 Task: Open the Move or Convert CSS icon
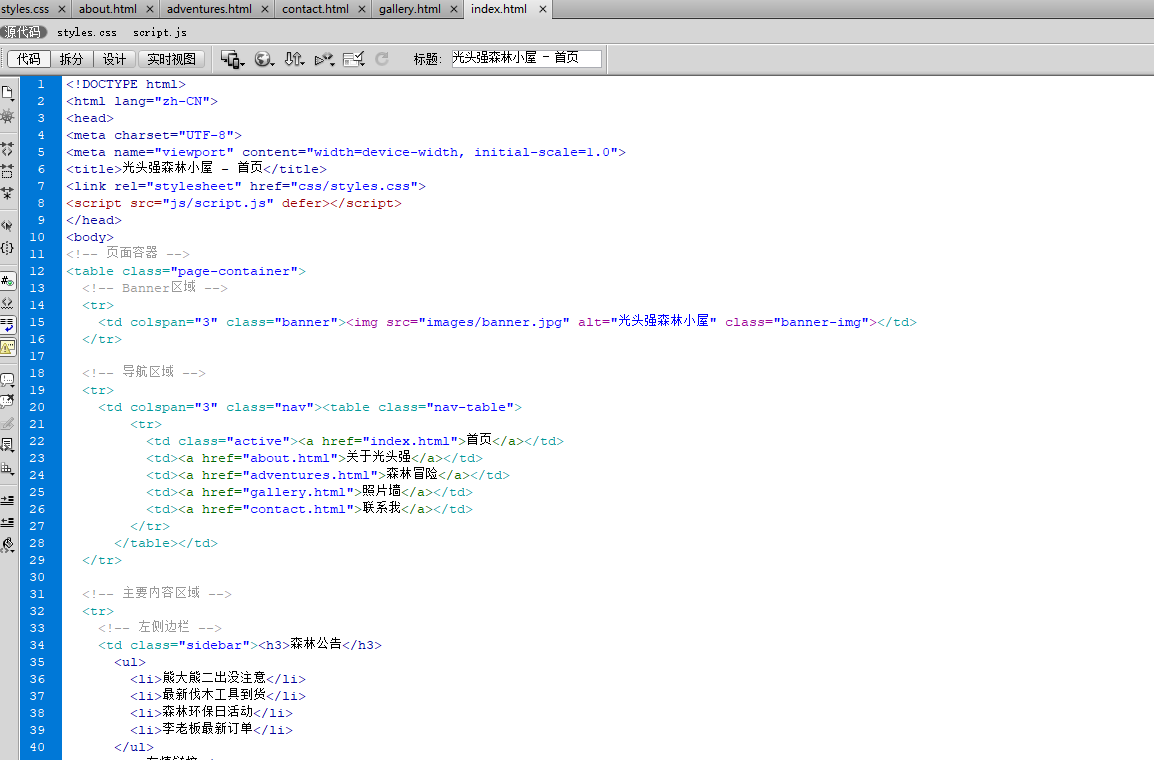click(7, 469)
